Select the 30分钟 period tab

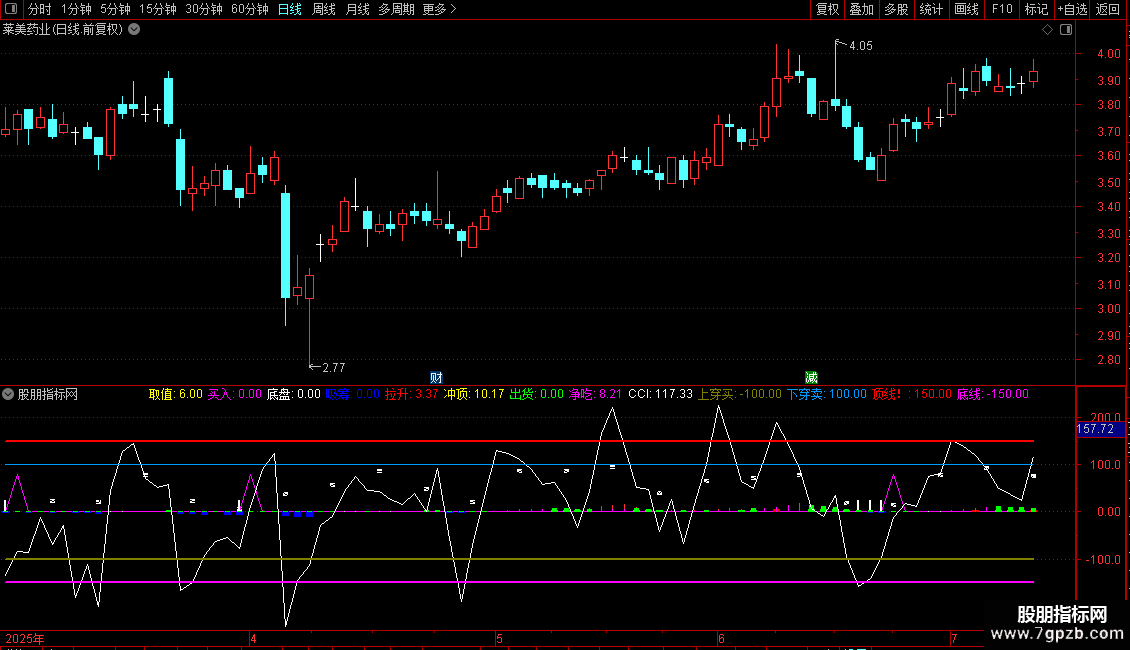click(203, 9)
